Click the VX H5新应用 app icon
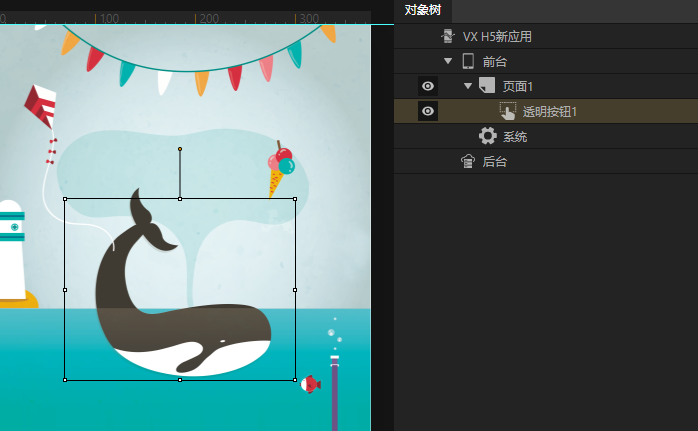Screen dimensions: 698x431 pos(448,36)
